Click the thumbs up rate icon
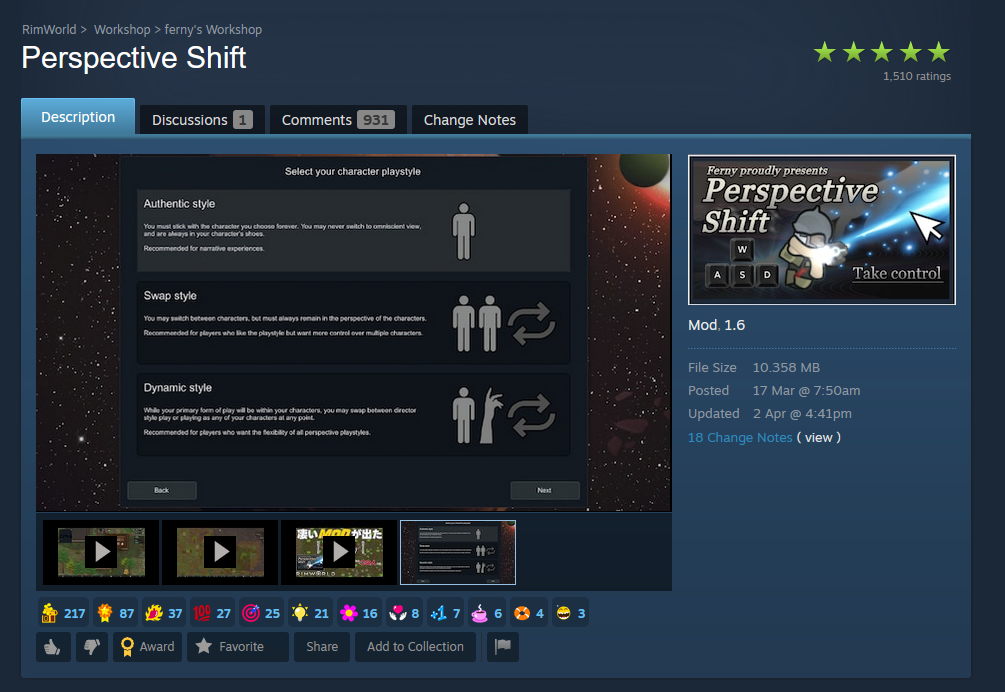Screen dimensions: 1005x692 coord(53,647)
